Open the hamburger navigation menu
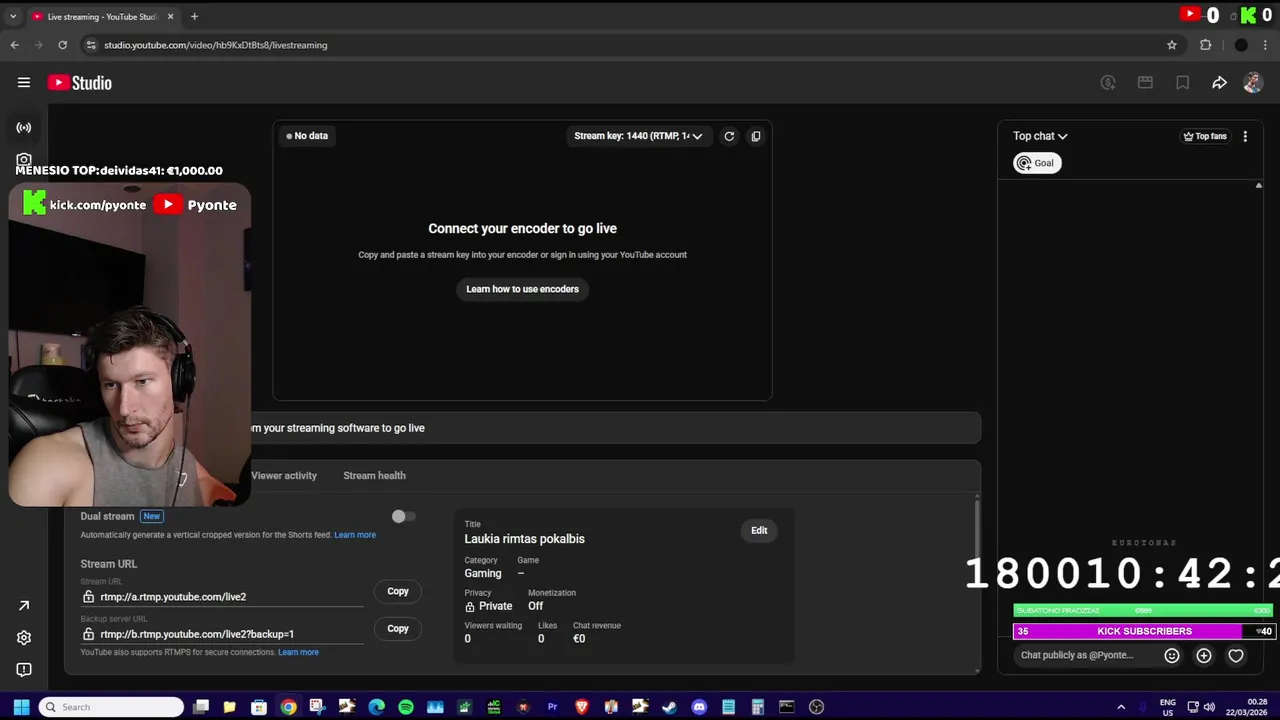 (24, 83)
